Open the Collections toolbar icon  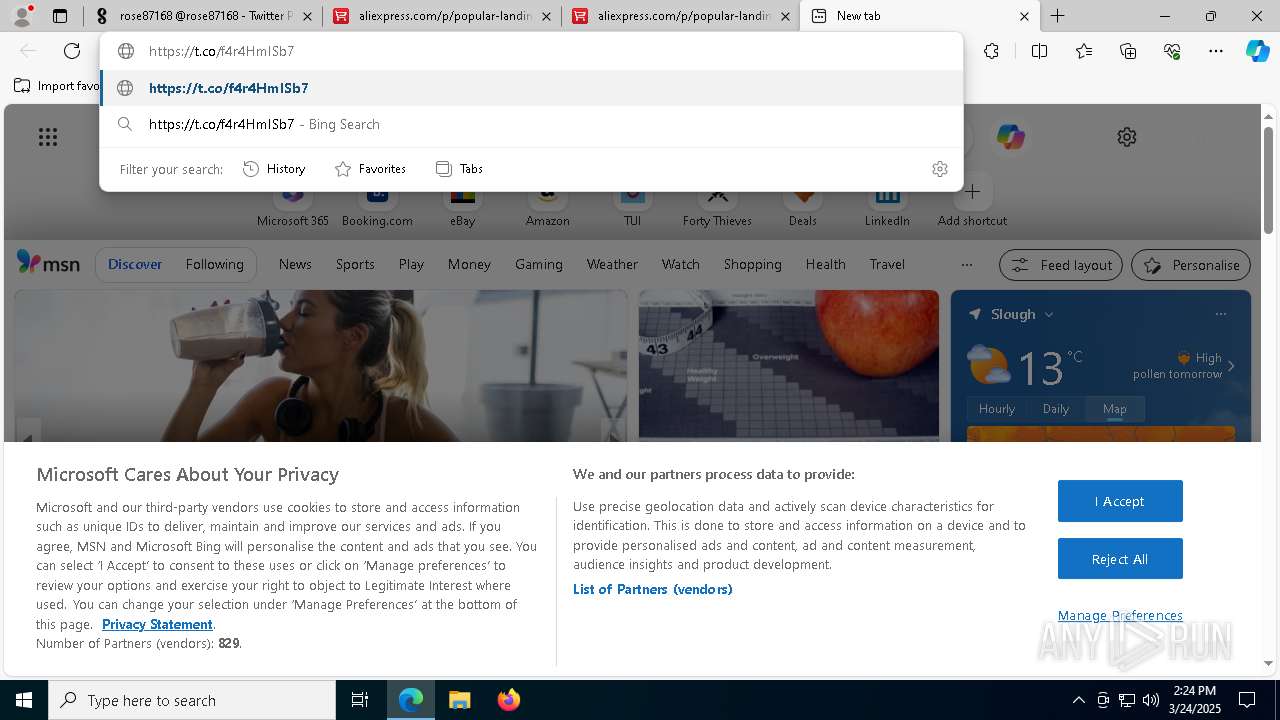click(x=1128, y=51)
